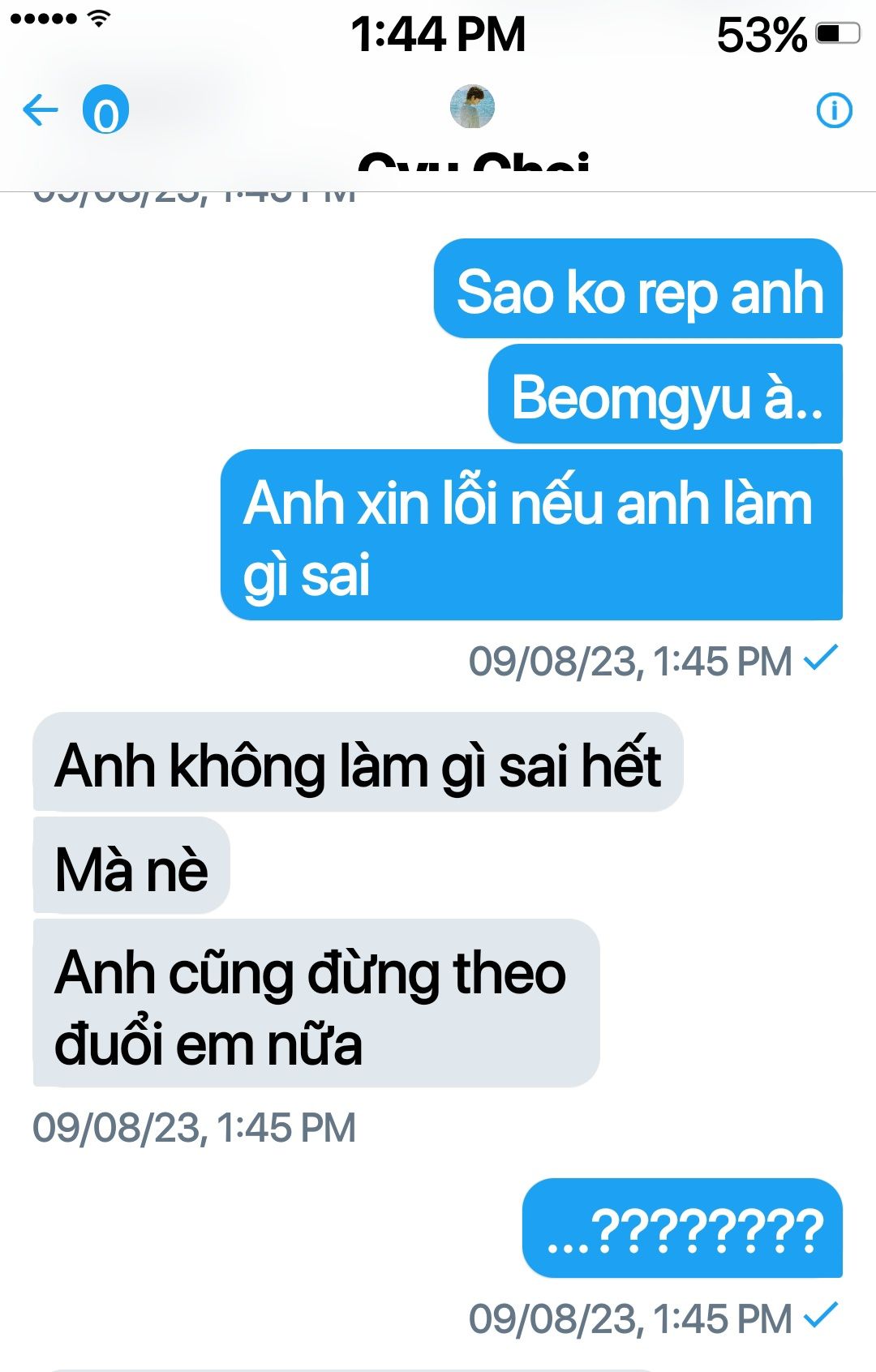Tap the cellular signal dots
The image size is (876, 1372).
[x=44, y=18]
